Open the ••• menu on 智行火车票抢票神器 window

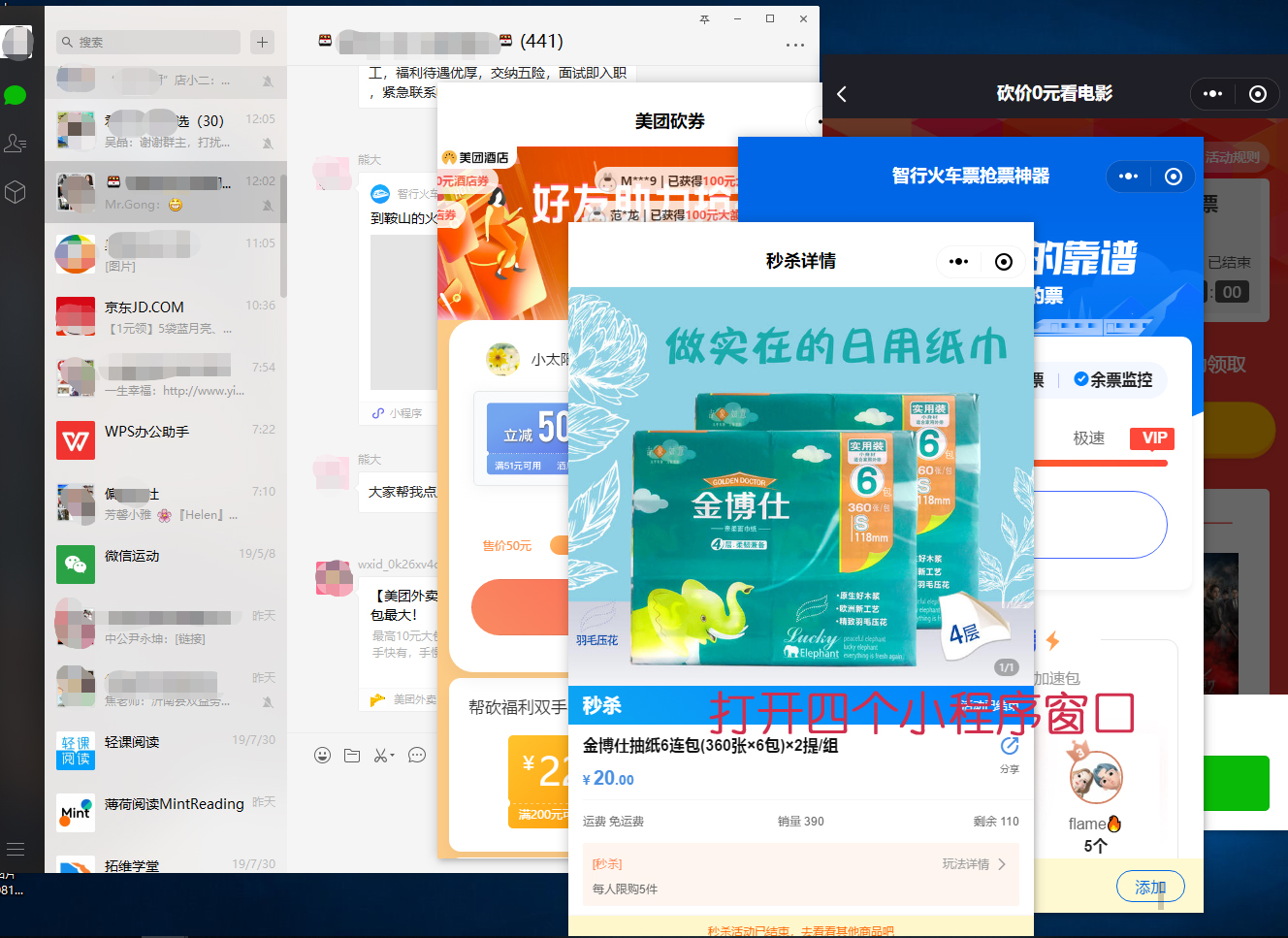pyautogui.click(x=1128, y=177)
